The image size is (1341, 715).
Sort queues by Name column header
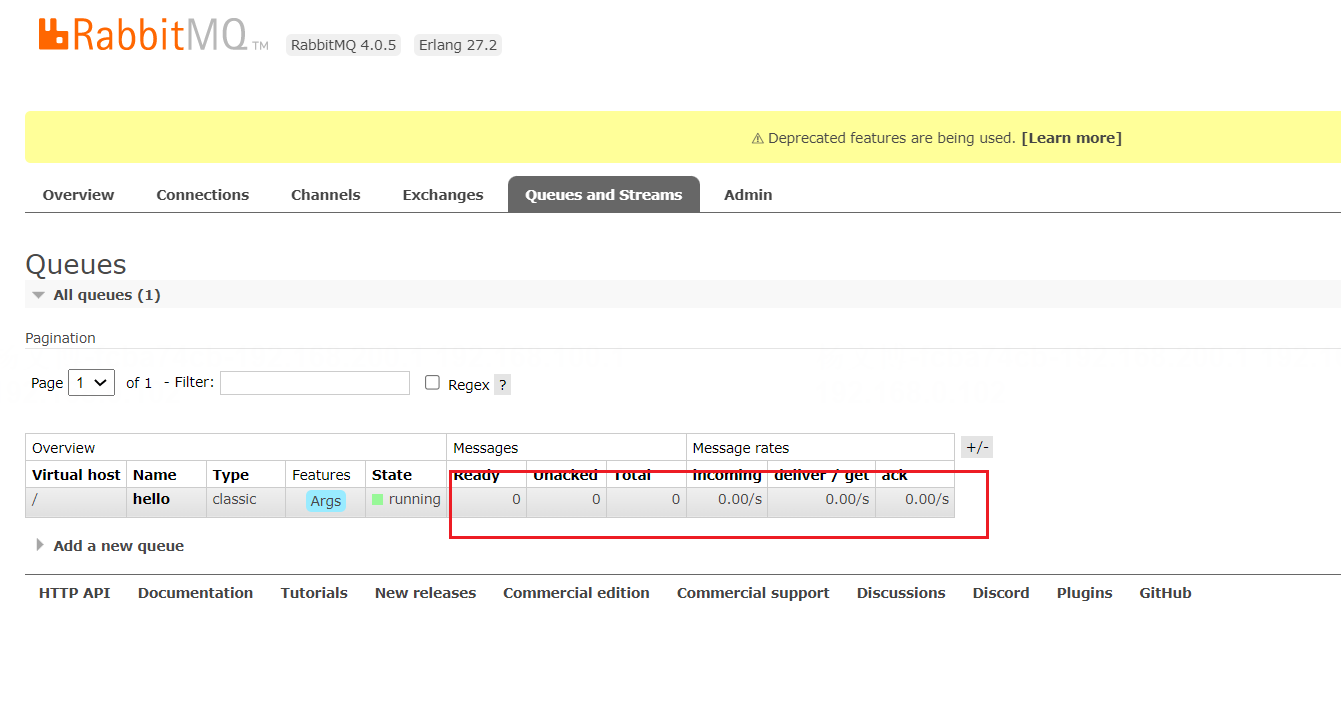point(154,475)
